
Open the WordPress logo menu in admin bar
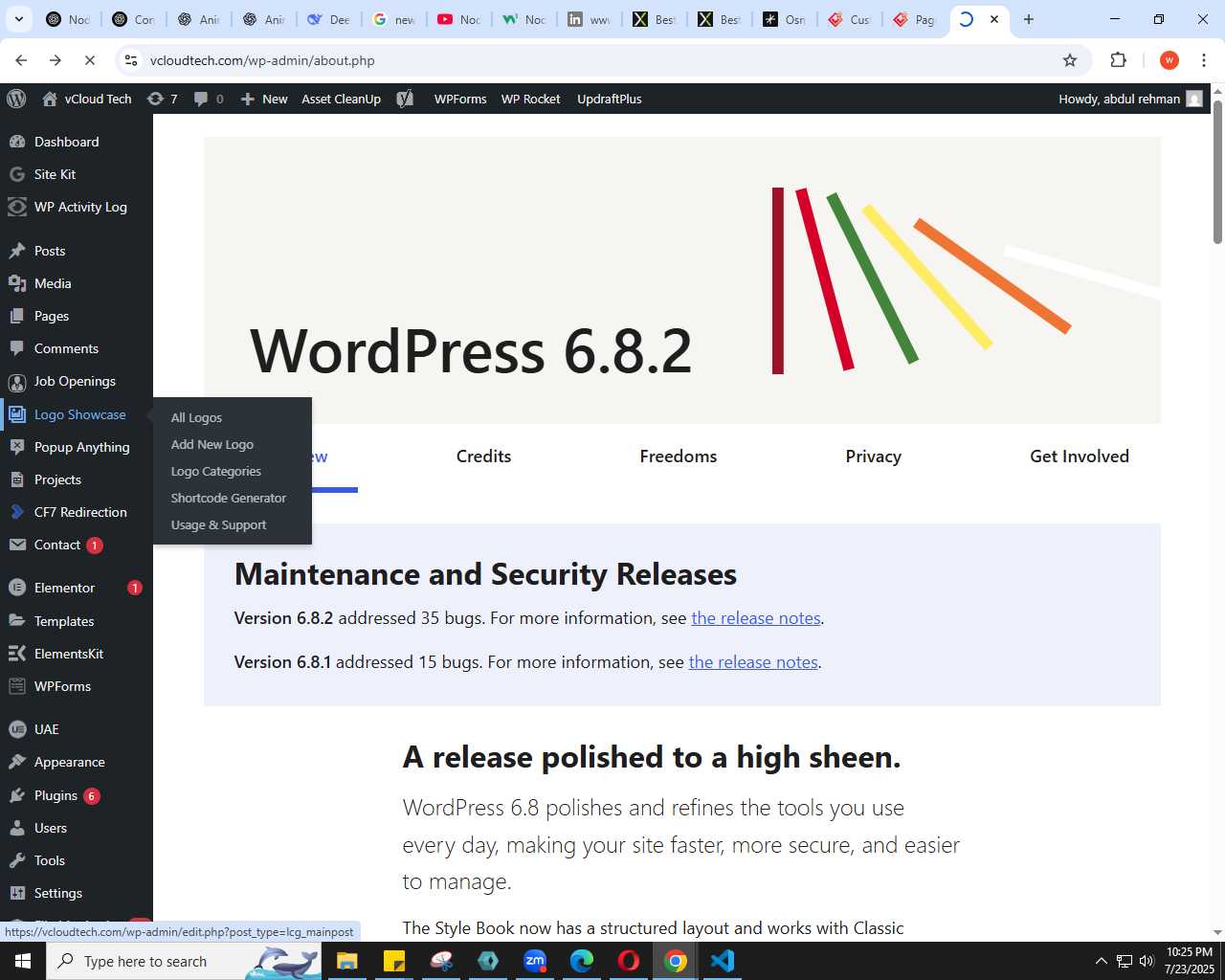16,99
